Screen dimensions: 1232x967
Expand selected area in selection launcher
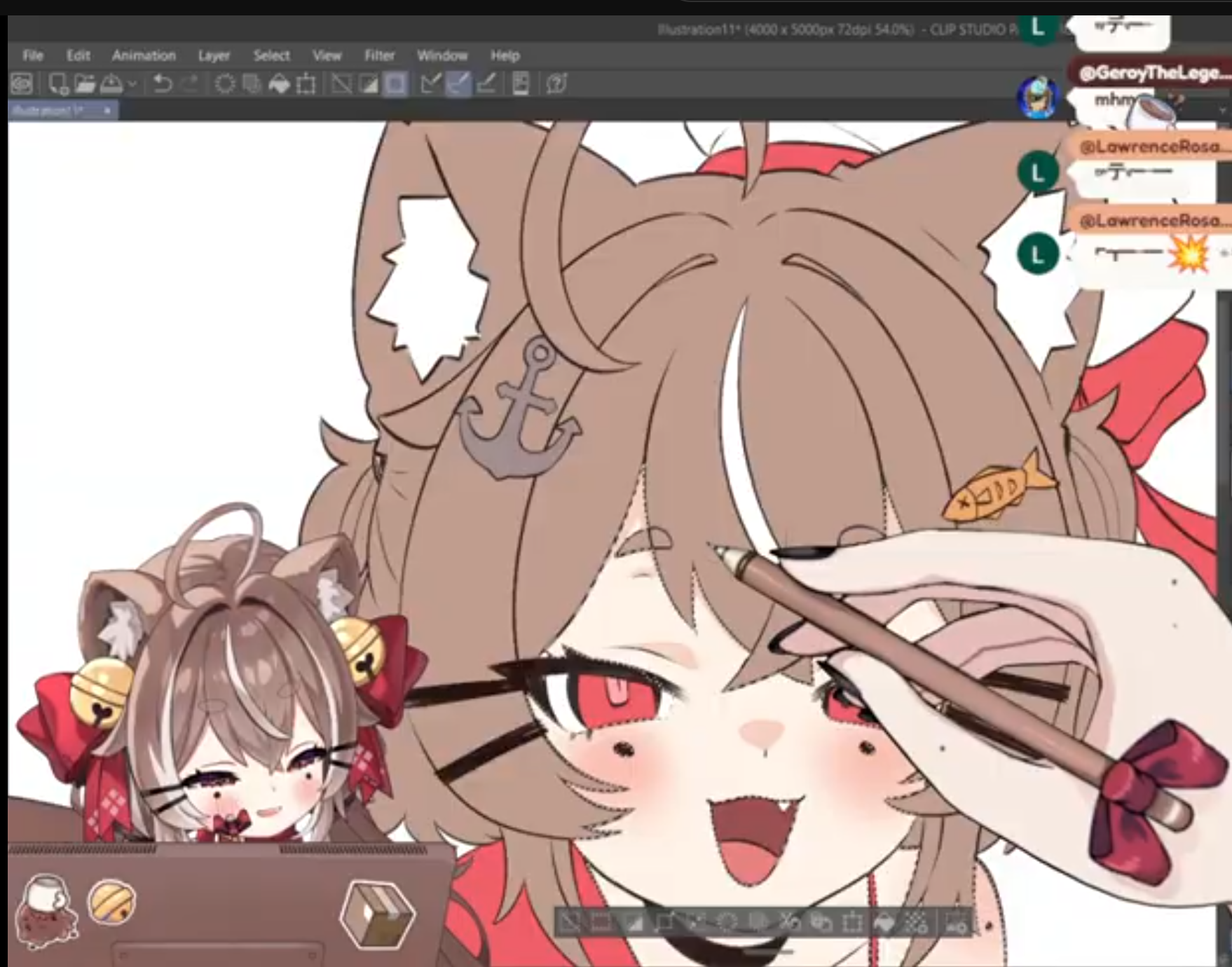(664, 923)
